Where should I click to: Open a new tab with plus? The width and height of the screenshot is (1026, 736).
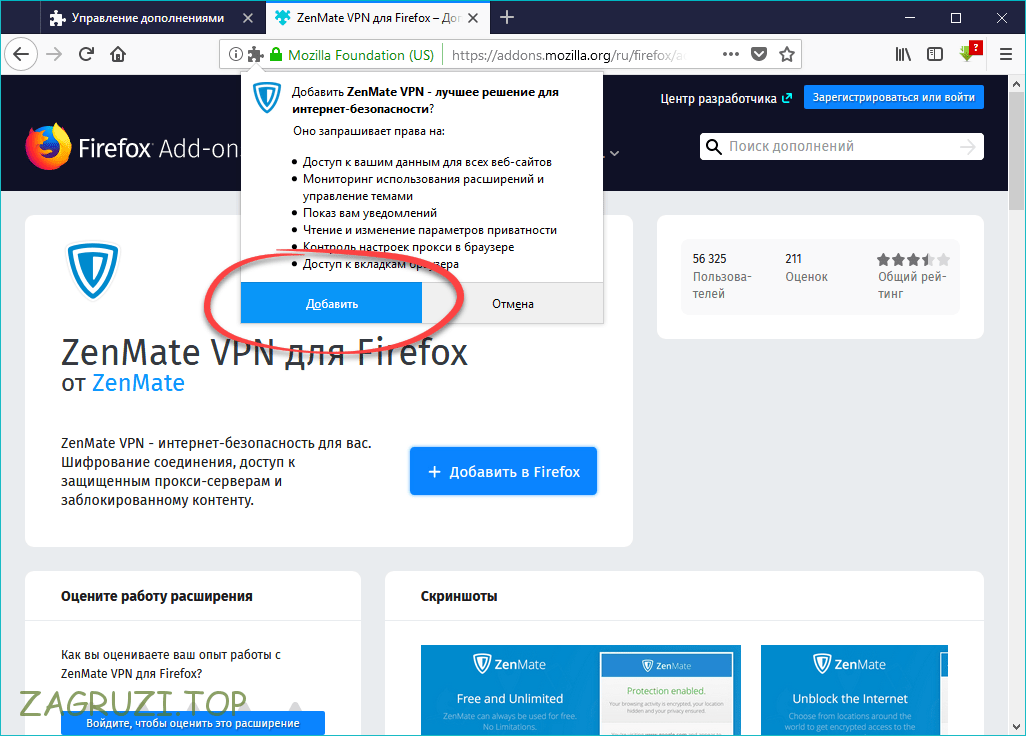pyautogui.click(x=506, y=18)
